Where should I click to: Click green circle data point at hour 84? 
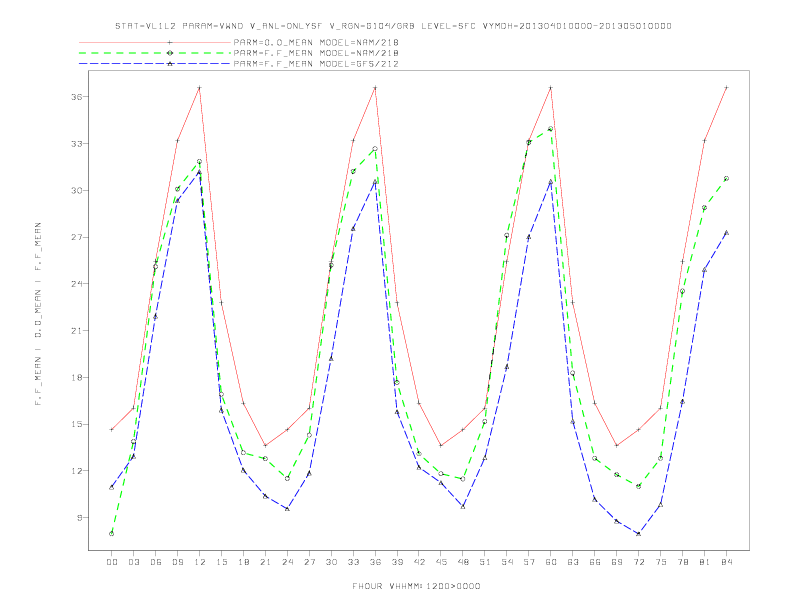coord(726,179)
